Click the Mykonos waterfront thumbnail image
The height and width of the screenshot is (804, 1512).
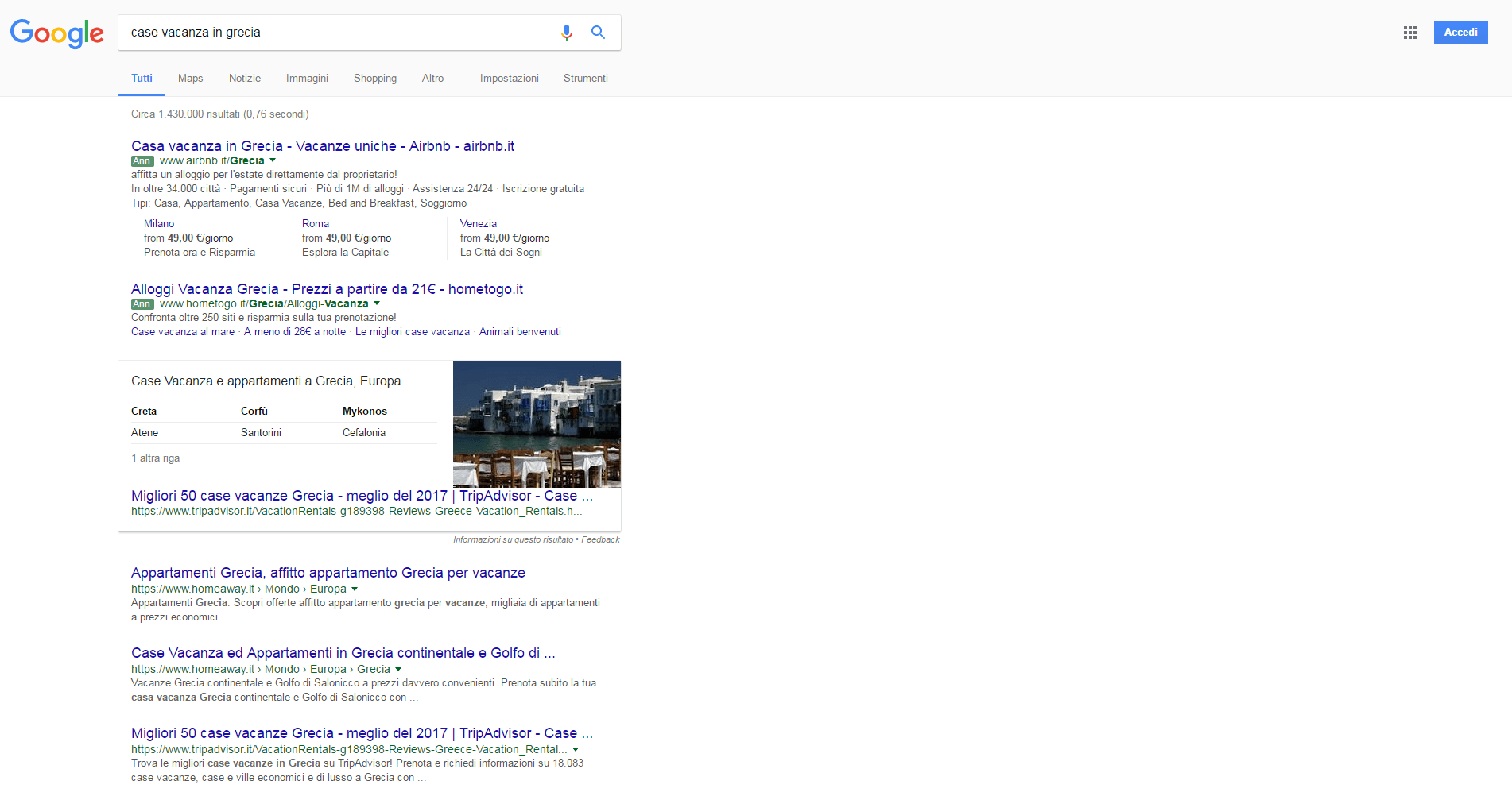(x=537, y=423)
